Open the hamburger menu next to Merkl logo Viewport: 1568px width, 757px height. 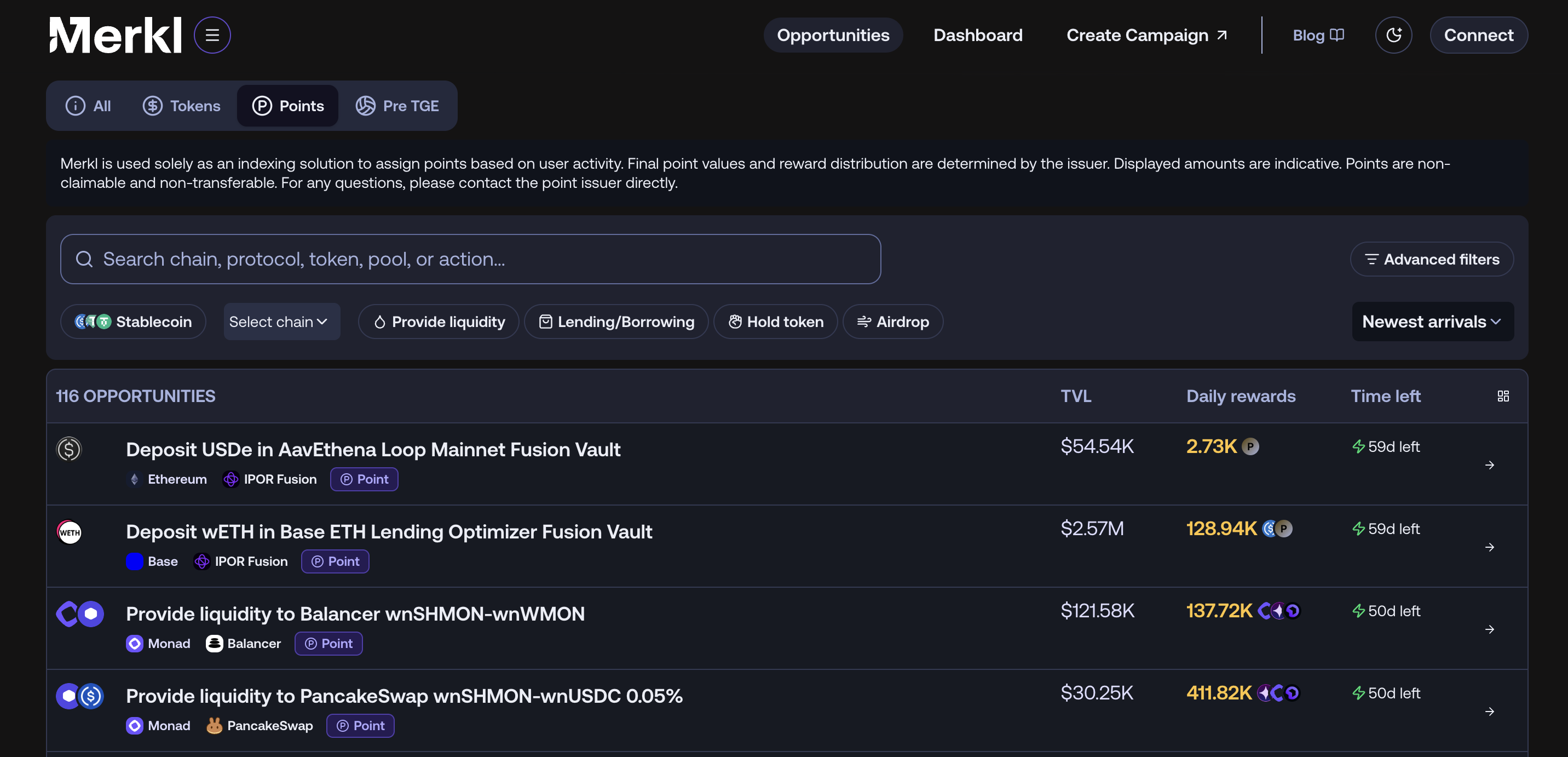point(212,35)
